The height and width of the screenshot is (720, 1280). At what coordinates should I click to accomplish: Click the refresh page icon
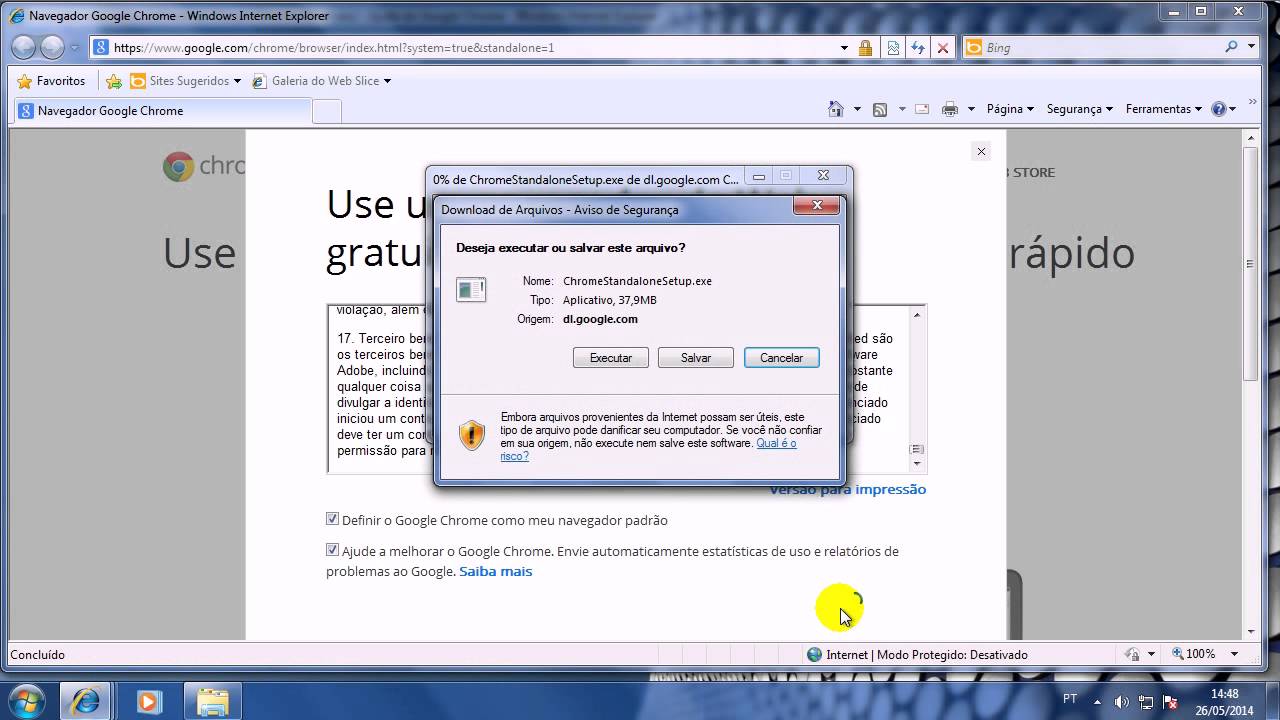point(918,47)
